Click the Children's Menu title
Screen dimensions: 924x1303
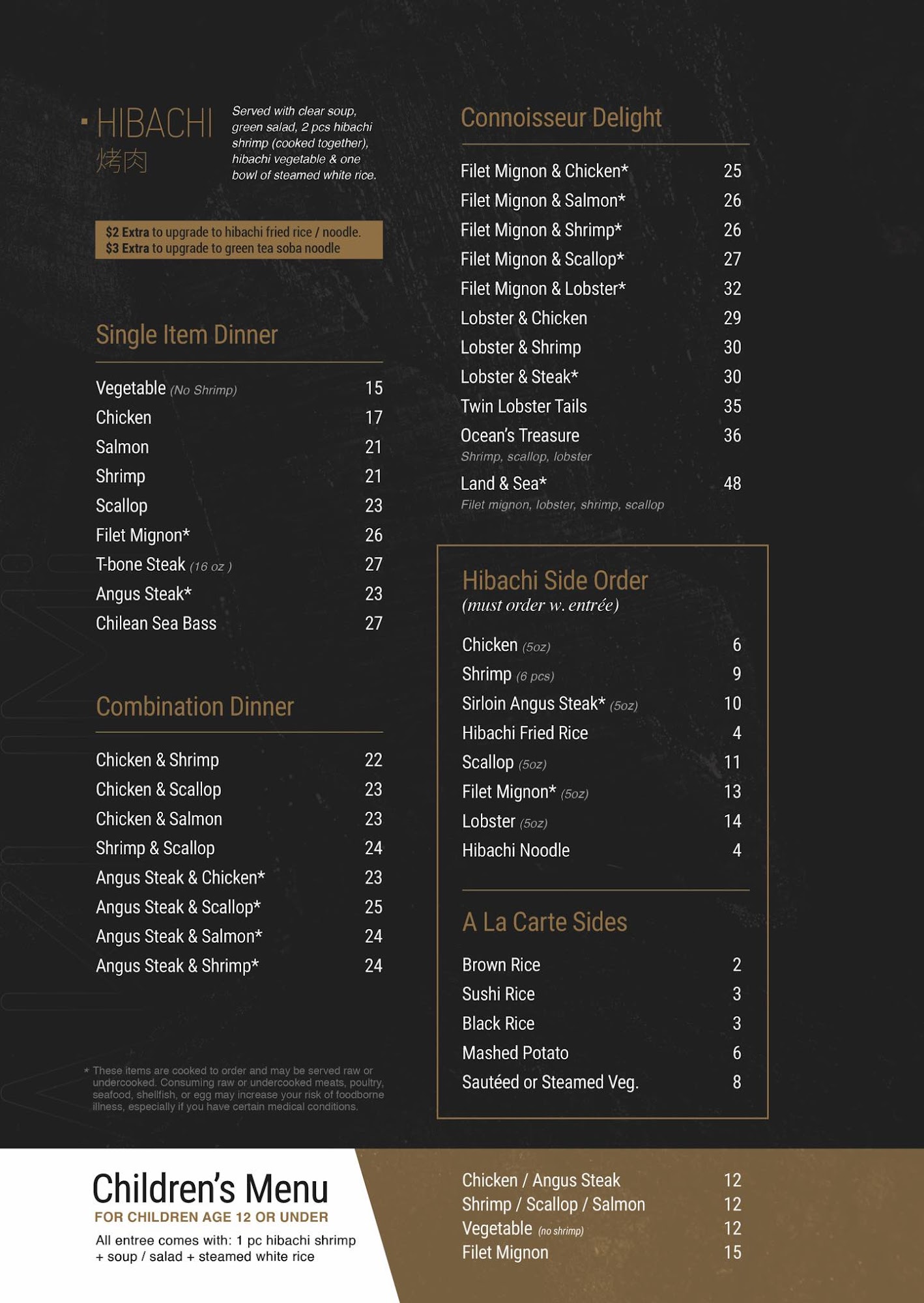point(210,1189)
